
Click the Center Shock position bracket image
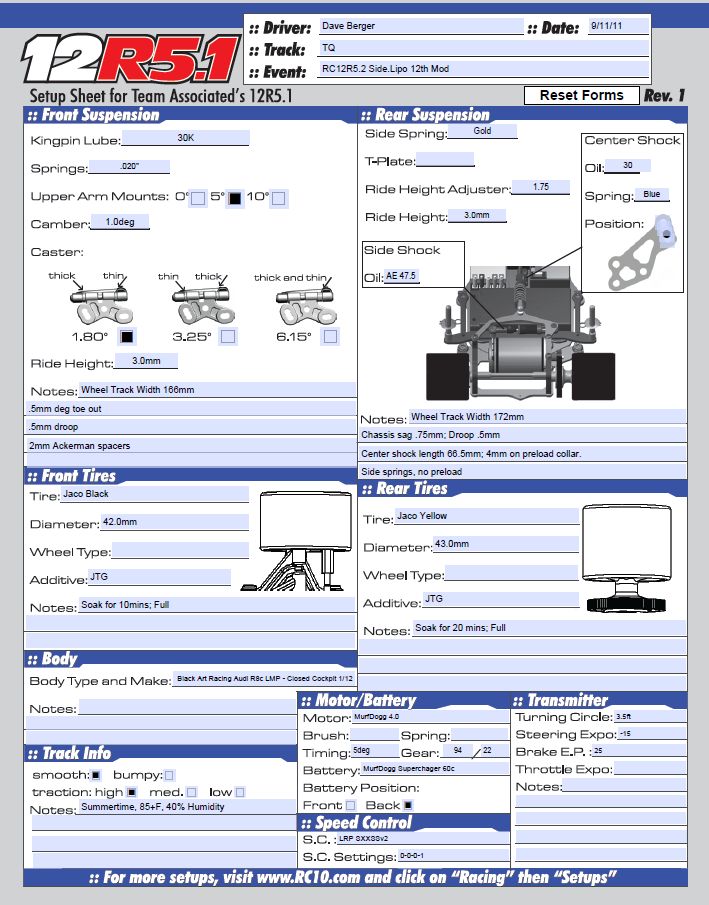pyautogui.click(x=642, y=252)
